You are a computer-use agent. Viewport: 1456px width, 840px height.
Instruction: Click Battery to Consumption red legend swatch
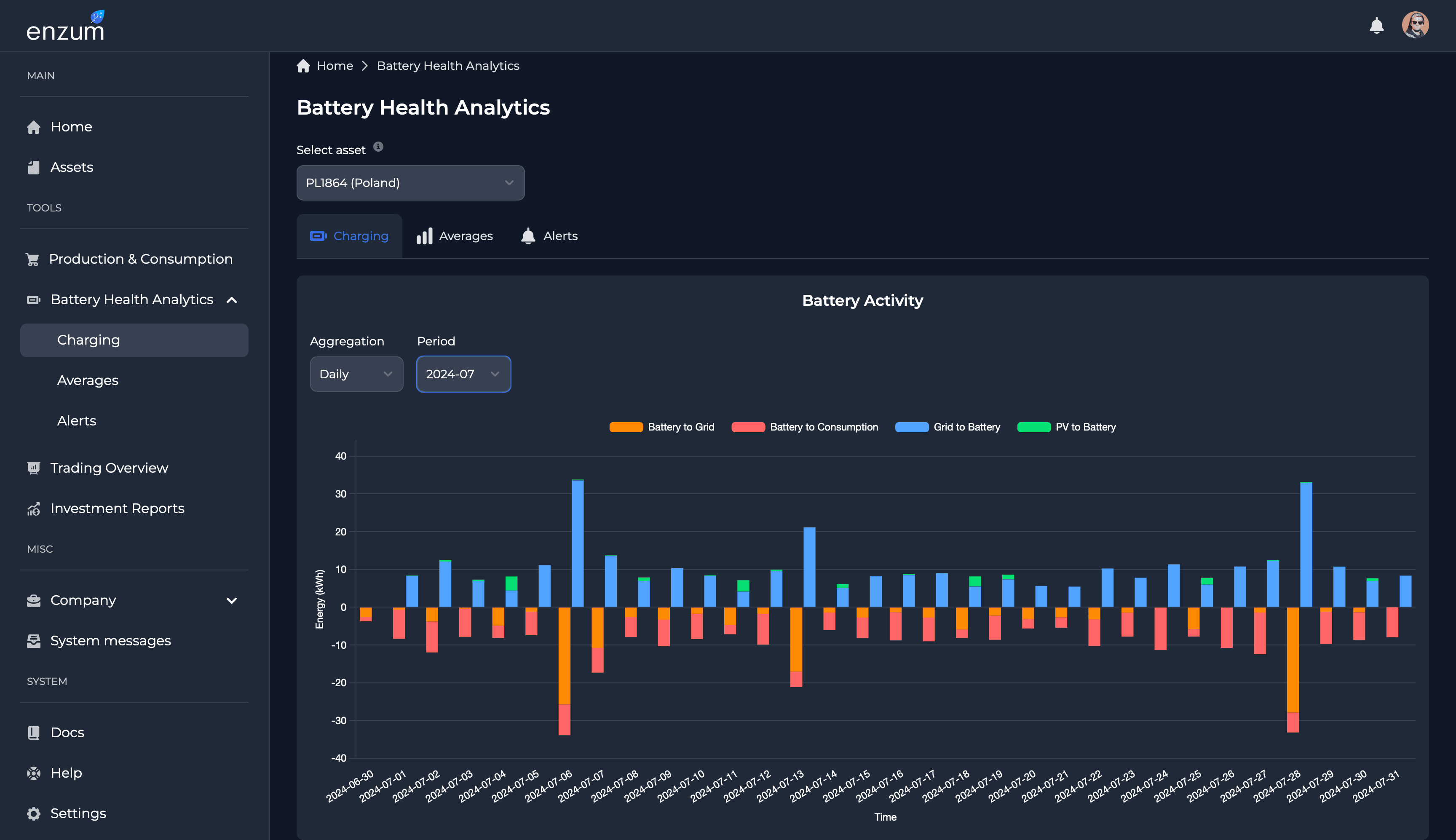point(748,427)
